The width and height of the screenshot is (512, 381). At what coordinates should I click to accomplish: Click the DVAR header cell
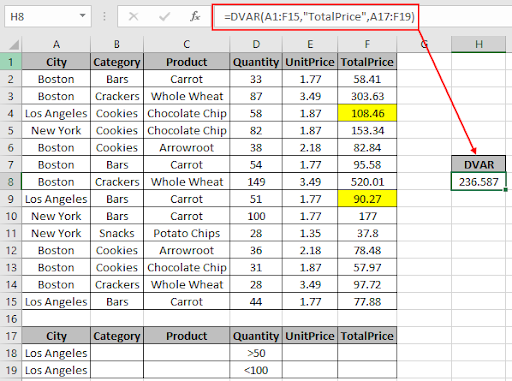pos(479,165)
